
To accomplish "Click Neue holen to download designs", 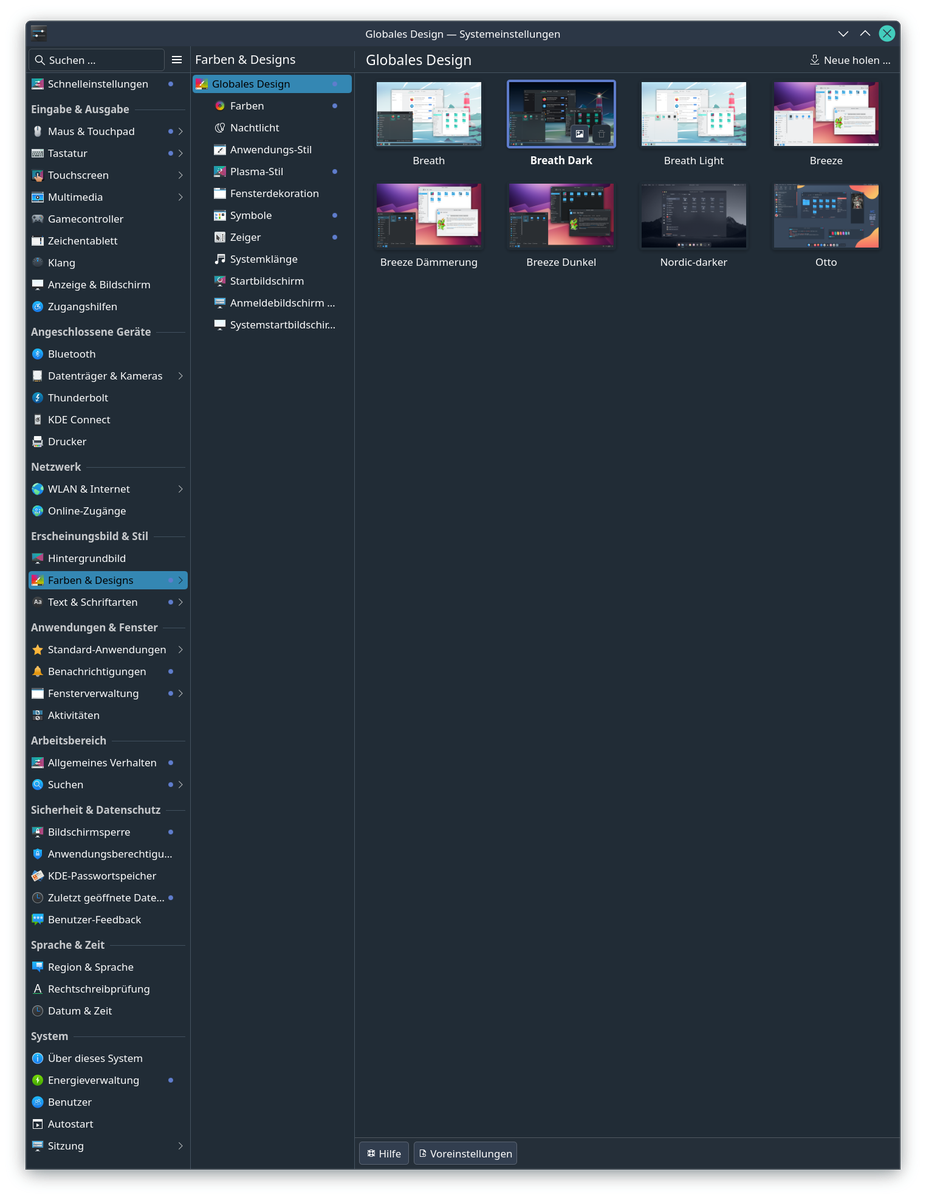I will tap(850, 60).
